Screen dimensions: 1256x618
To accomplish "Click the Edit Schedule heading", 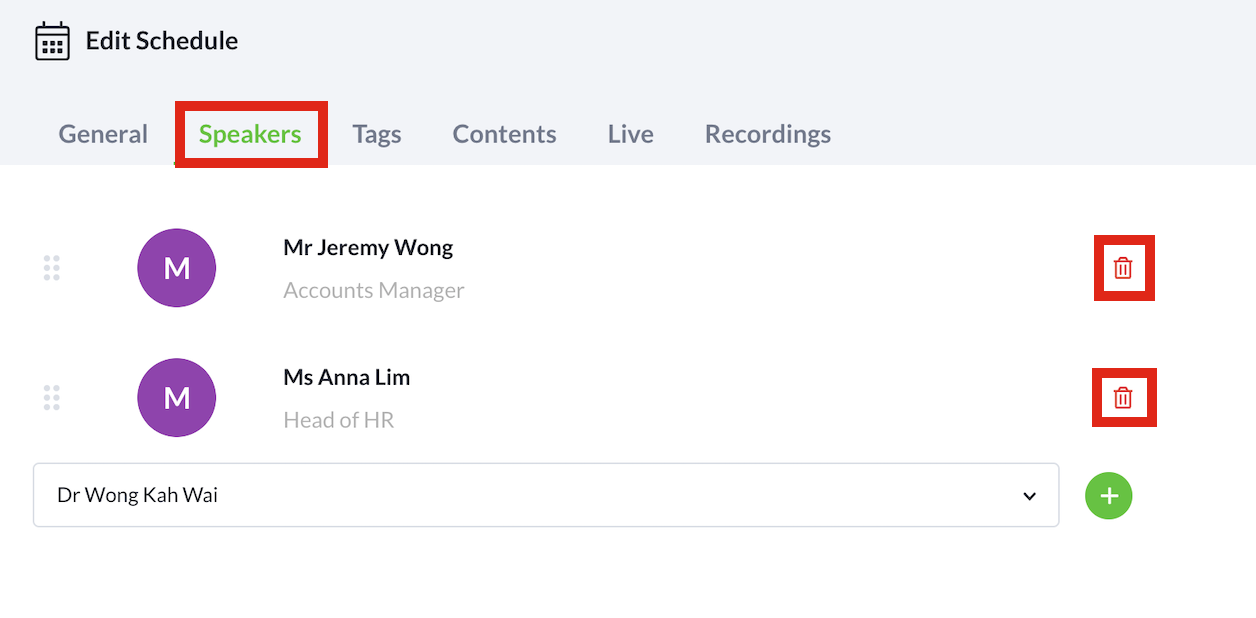I will click(x=162, y=41).
